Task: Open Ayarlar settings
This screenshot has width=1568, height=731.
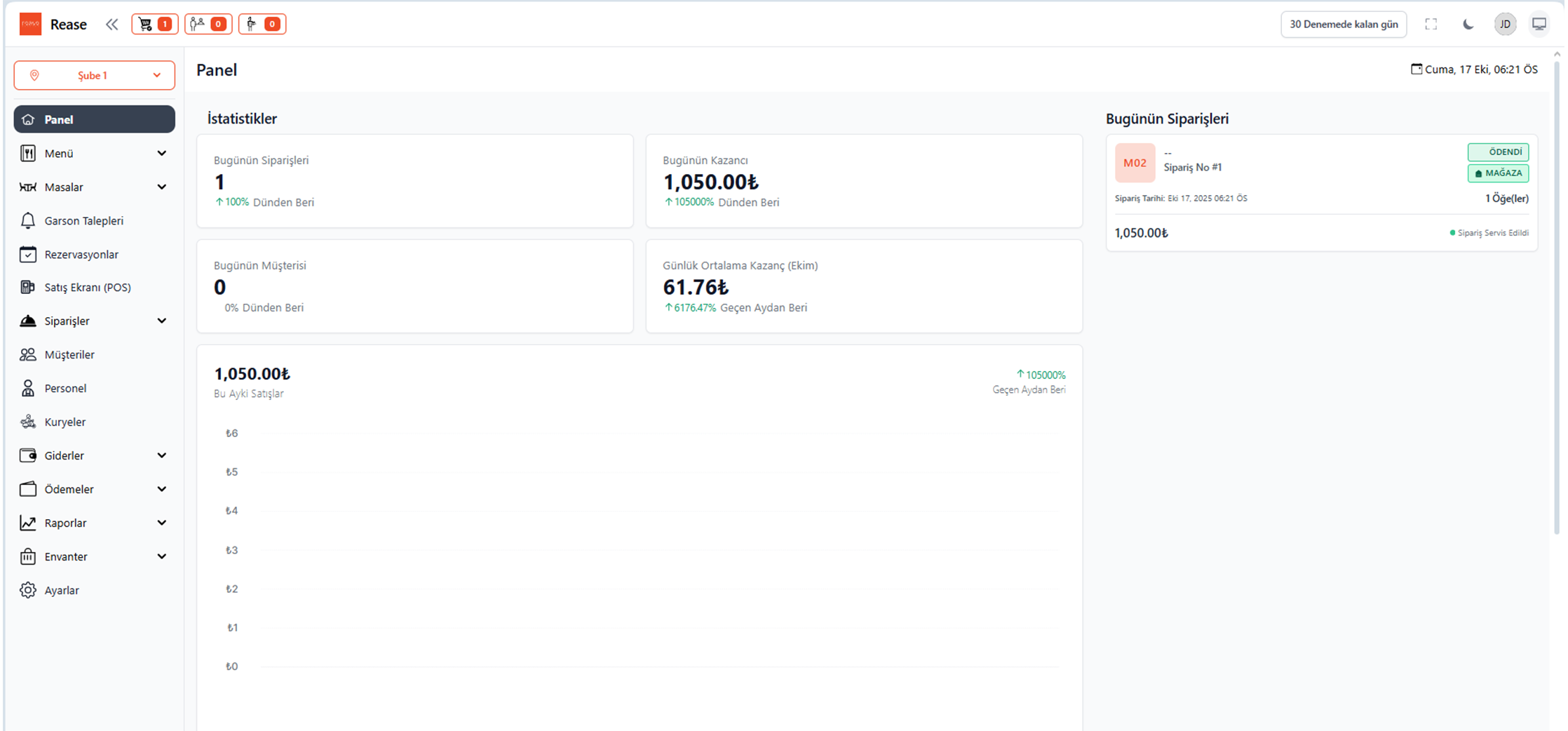Action: [x=62, y=591]
